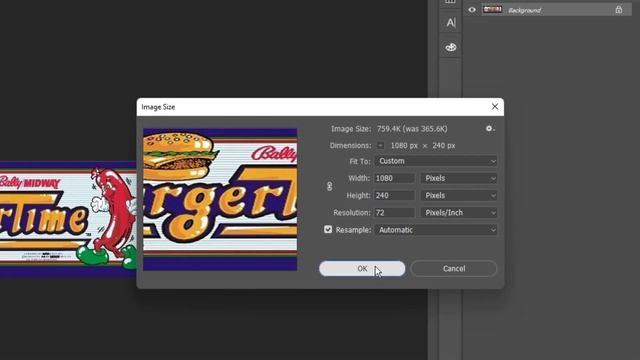
Task: Open the Resample Automatic dropdown
Action: point(436,230)
